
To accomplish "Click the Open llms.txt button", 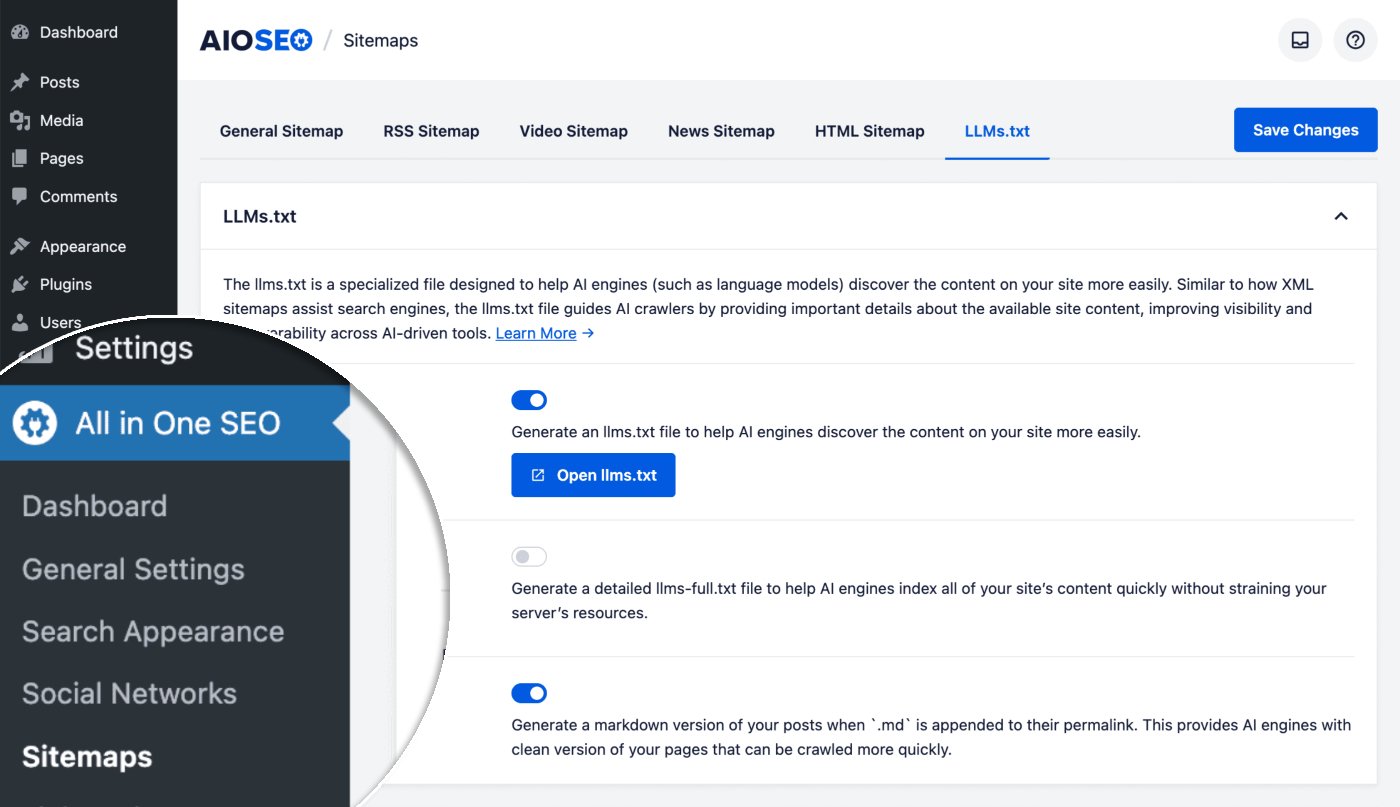I will click(593, 475).
